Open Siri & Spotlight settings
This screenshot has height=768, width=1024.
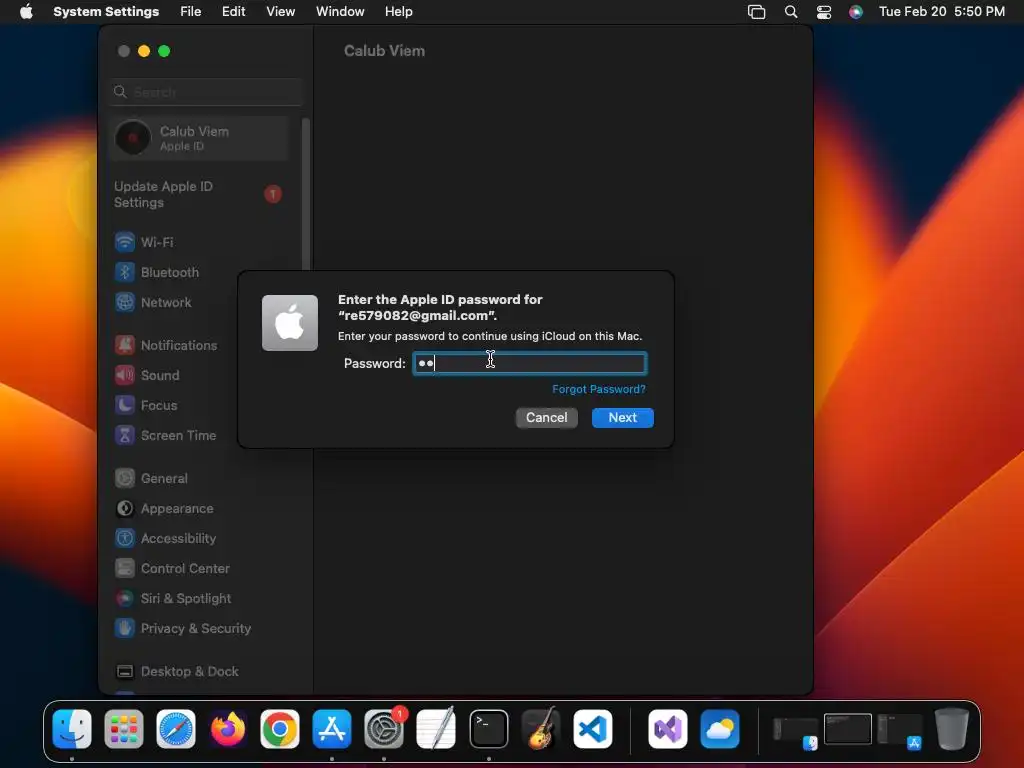pyautogui.click(x=173, y=599)
